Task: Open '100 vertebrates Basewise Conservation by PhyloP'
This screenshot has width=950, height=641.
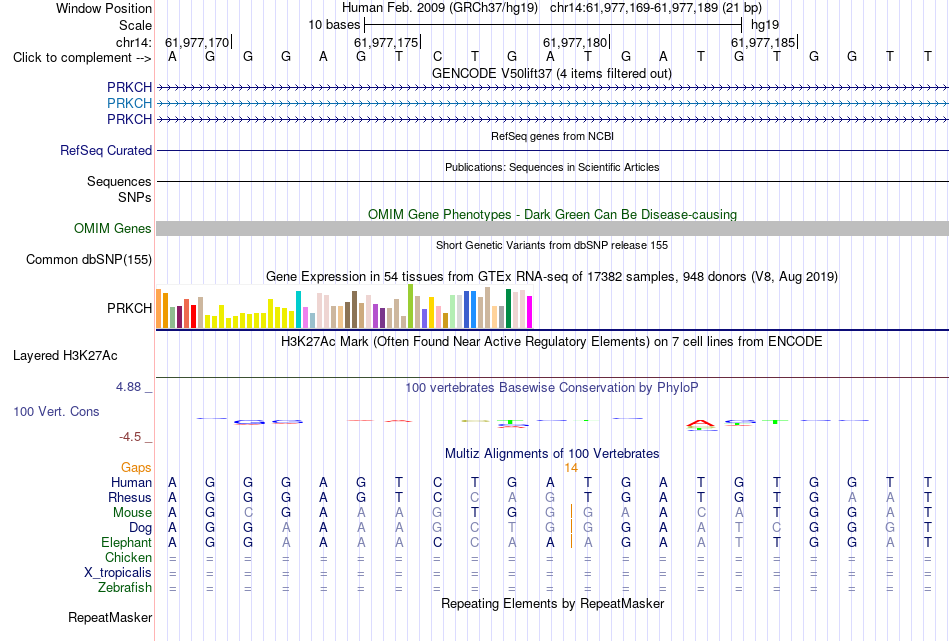Action: point(552,387)
